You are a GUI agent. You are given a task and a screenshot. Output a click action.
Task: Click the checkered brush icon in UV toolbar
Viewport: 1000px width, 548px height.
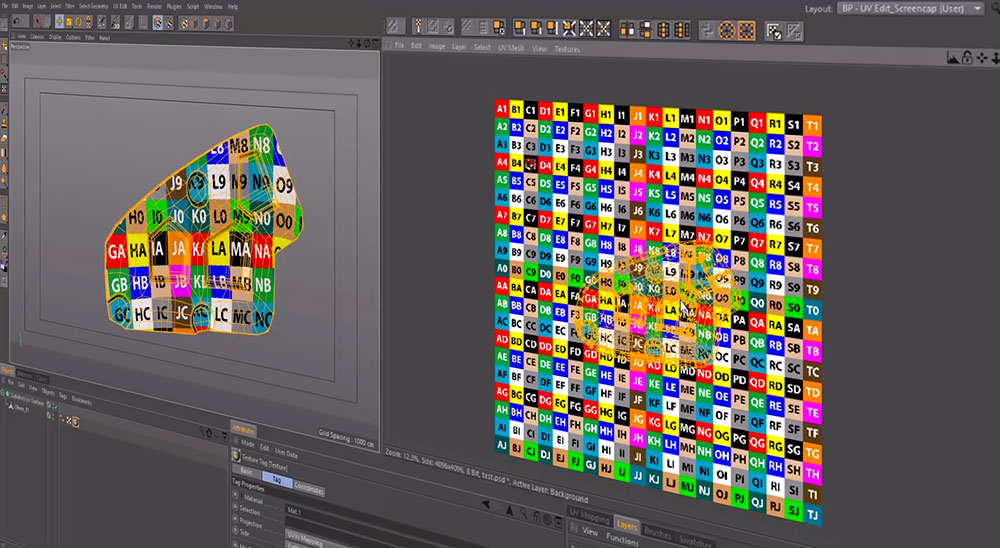pos(418,27)
